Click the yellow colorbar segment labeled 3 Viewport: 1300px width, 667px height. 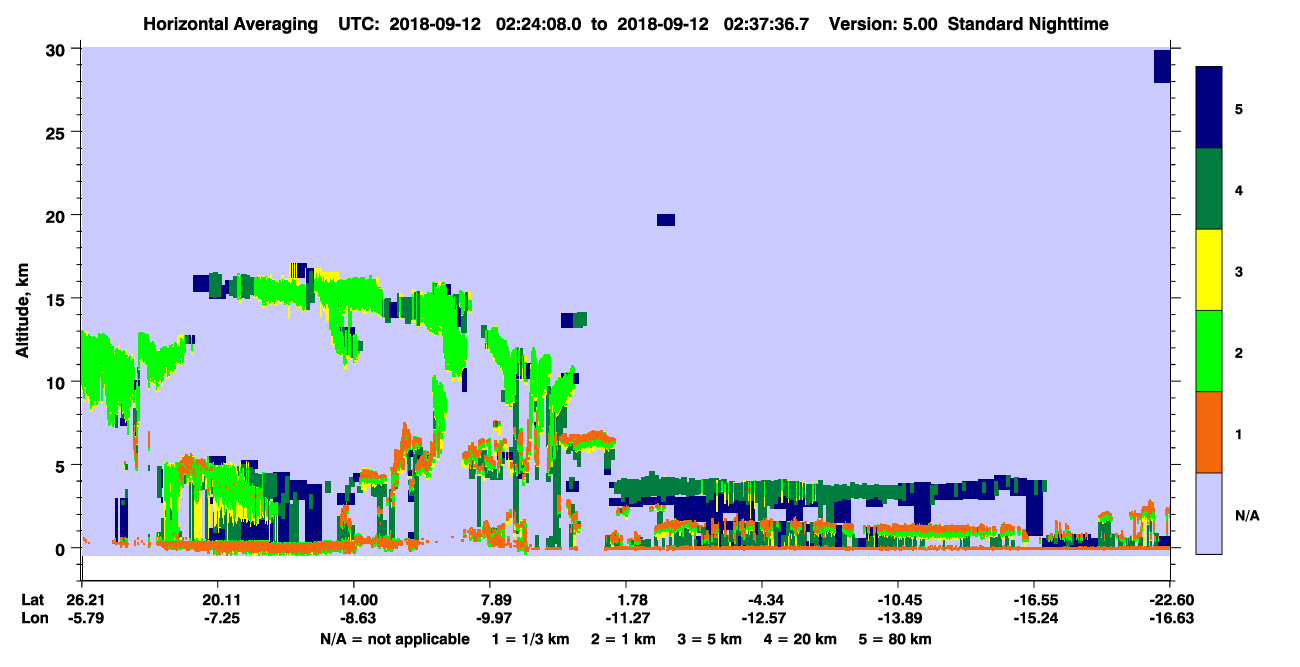[x=1209, y=270]
